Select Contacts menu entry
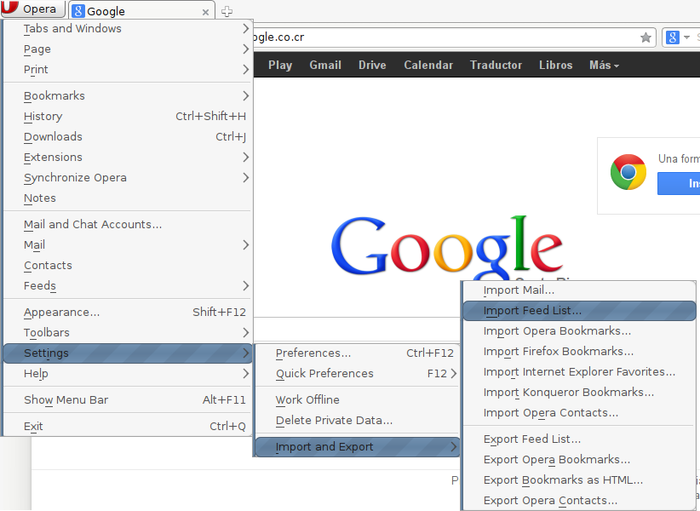 [128, 266]
